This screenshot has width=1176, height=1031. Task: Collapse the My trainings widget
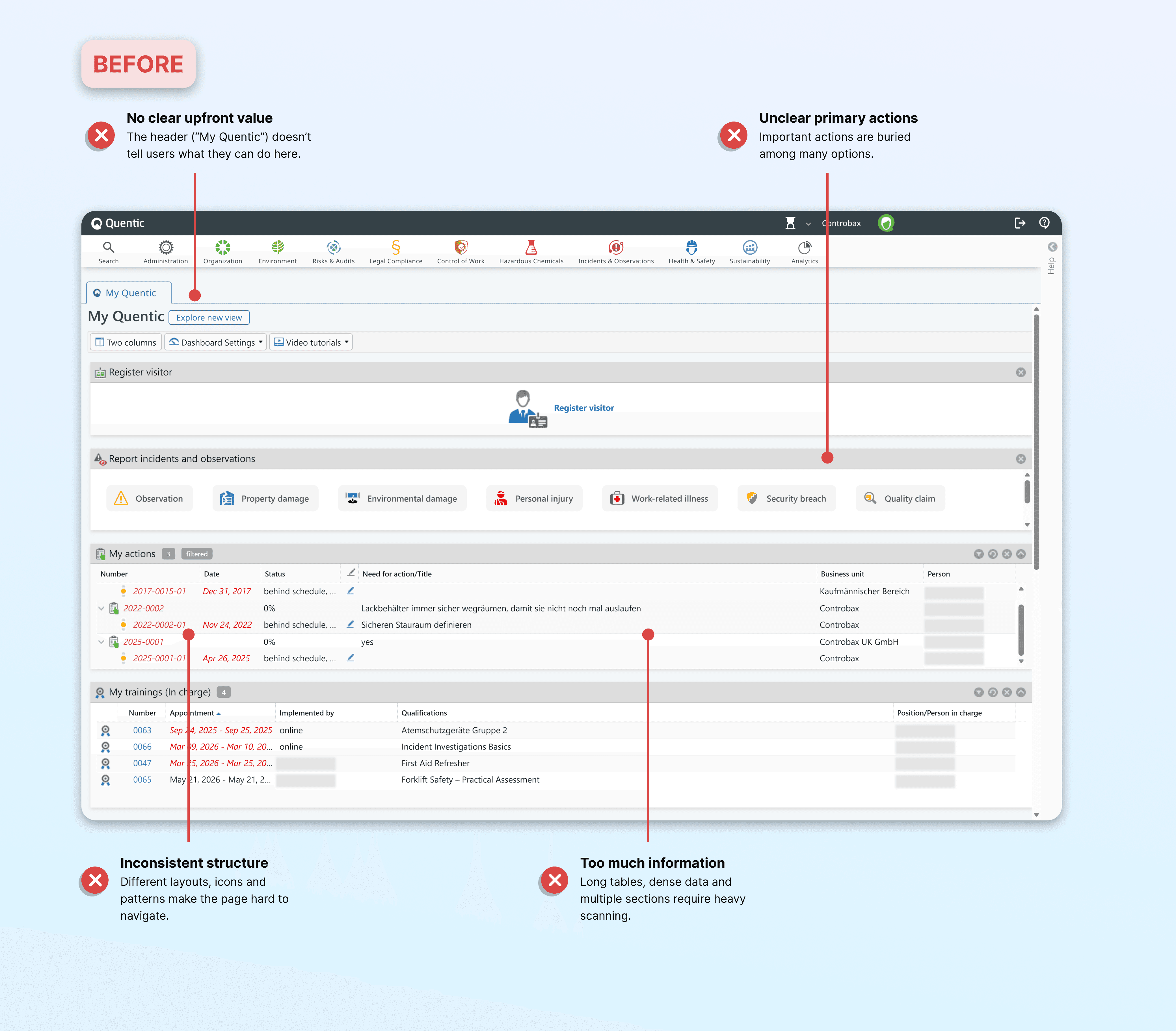point(1021,692)
